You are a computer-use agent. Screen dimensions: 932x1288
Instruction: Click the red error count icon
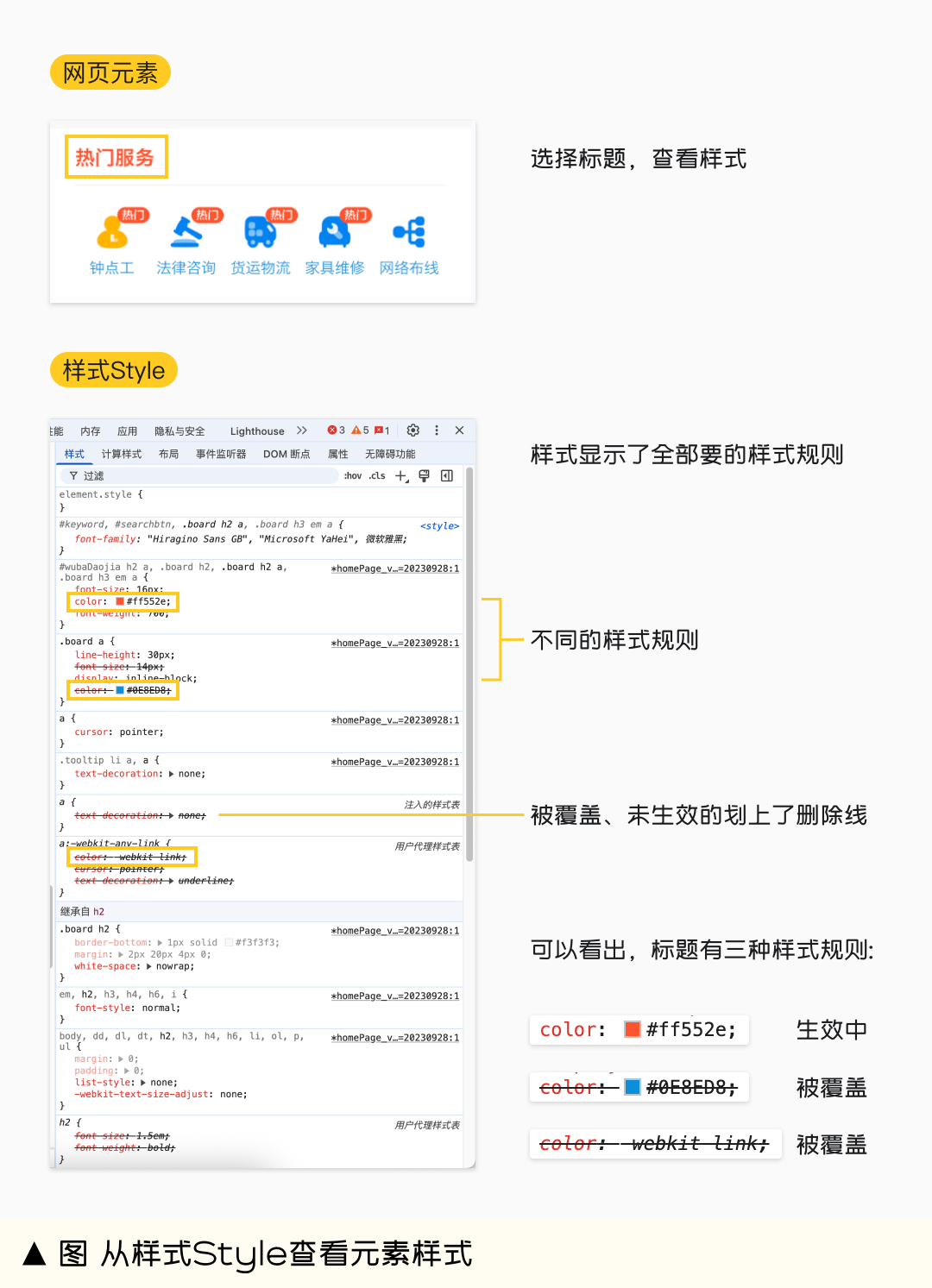tap(336, 430)
